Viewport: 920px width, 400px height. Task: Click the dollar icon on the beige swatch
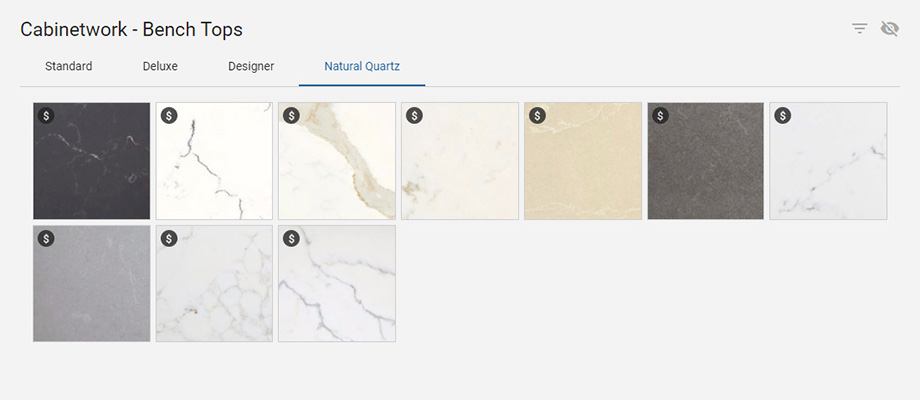(x=537, y=115)
